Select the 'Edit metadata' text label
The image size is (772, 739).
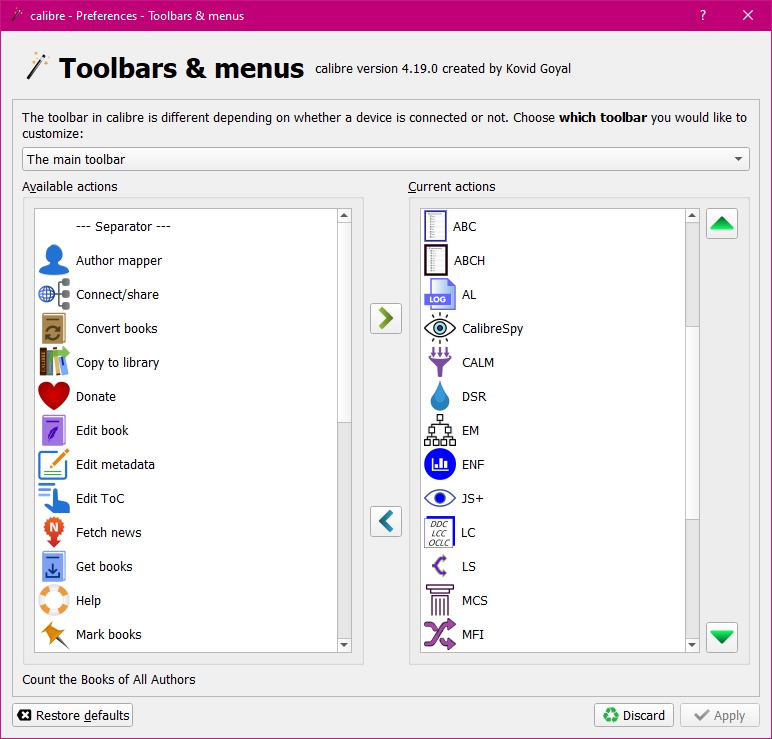115,464
